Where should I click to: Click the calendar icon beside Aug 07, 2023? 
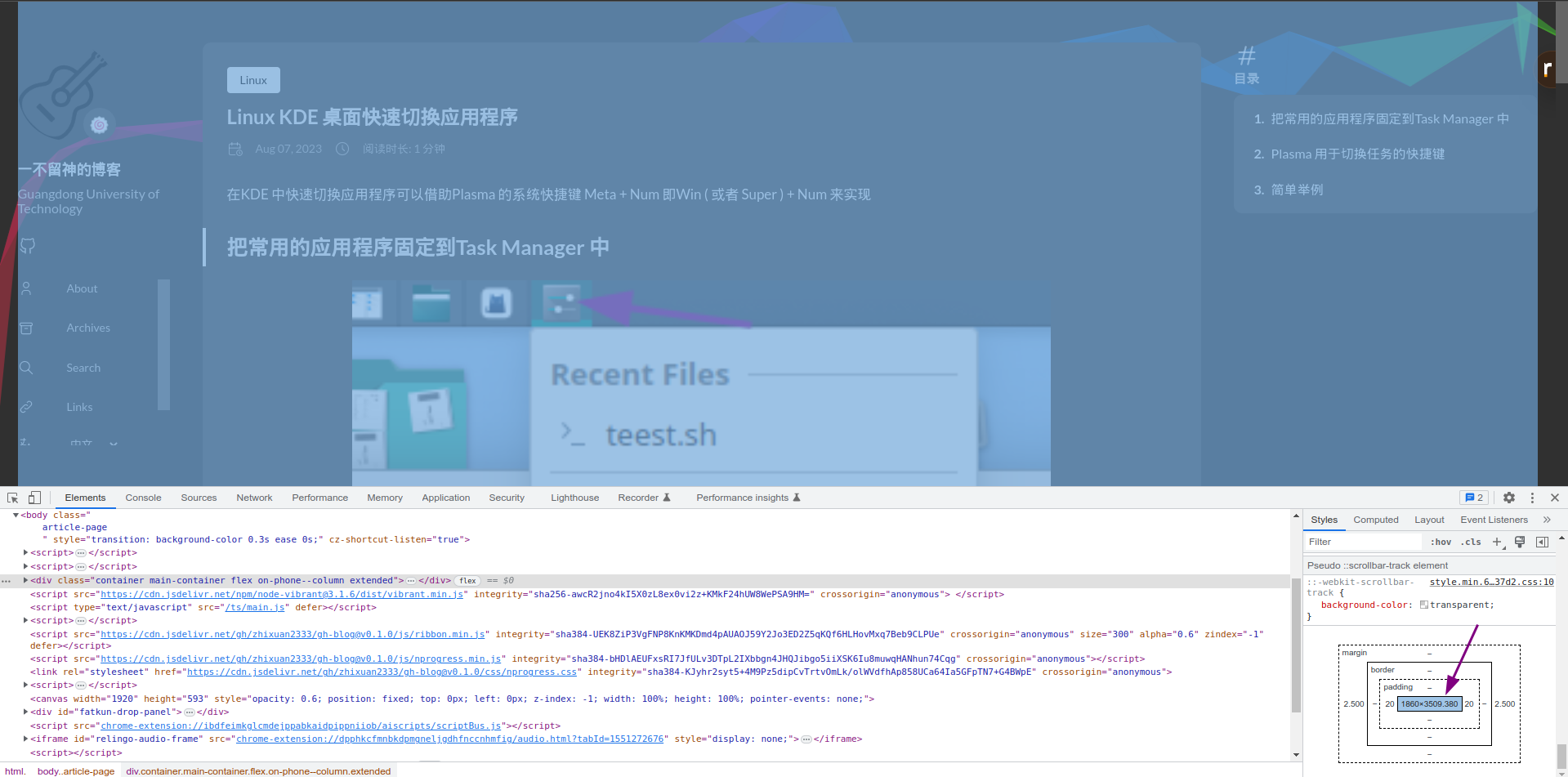coord(235,149)
